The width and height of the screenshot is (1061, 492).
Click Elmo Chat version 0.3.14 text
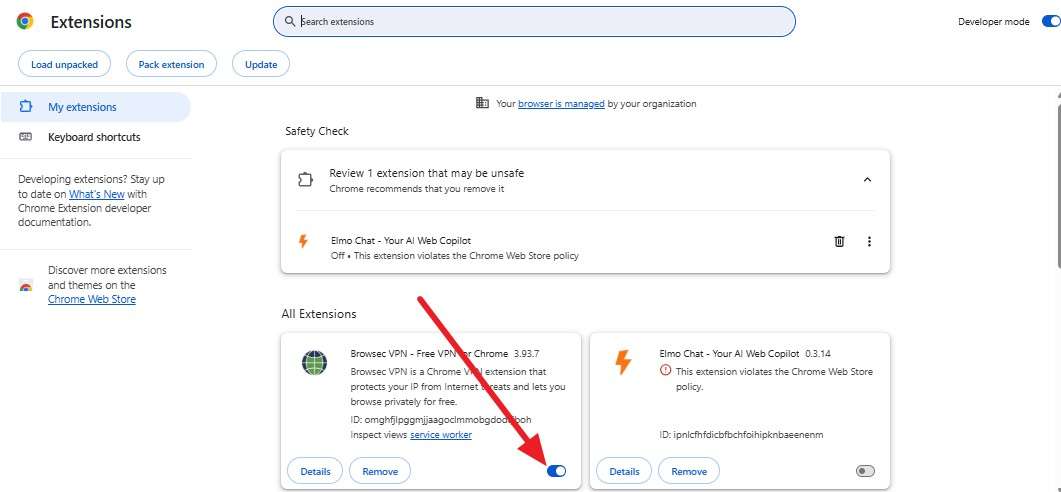pyautogui.click(x=818, y=353)
